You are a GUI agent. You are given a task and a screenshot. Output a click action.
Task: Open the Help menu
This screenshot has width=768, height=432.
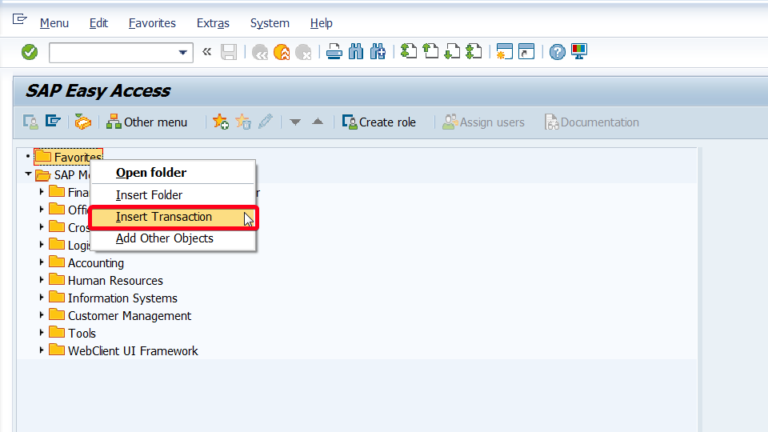click(x=321, y=23)
